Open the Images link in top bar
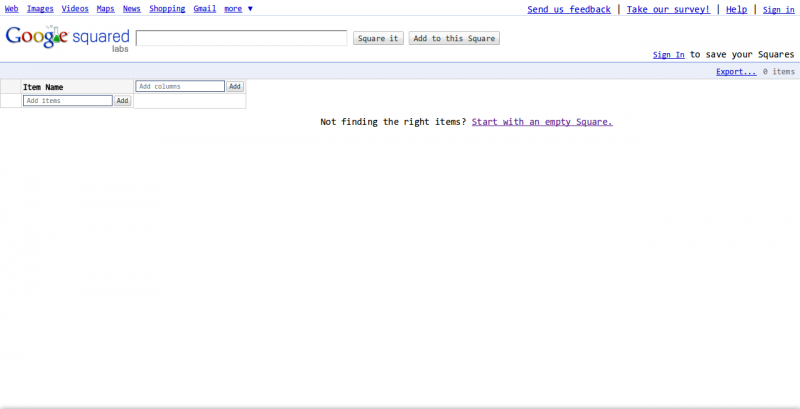This screenshot has width=800, height=409. 40,9
